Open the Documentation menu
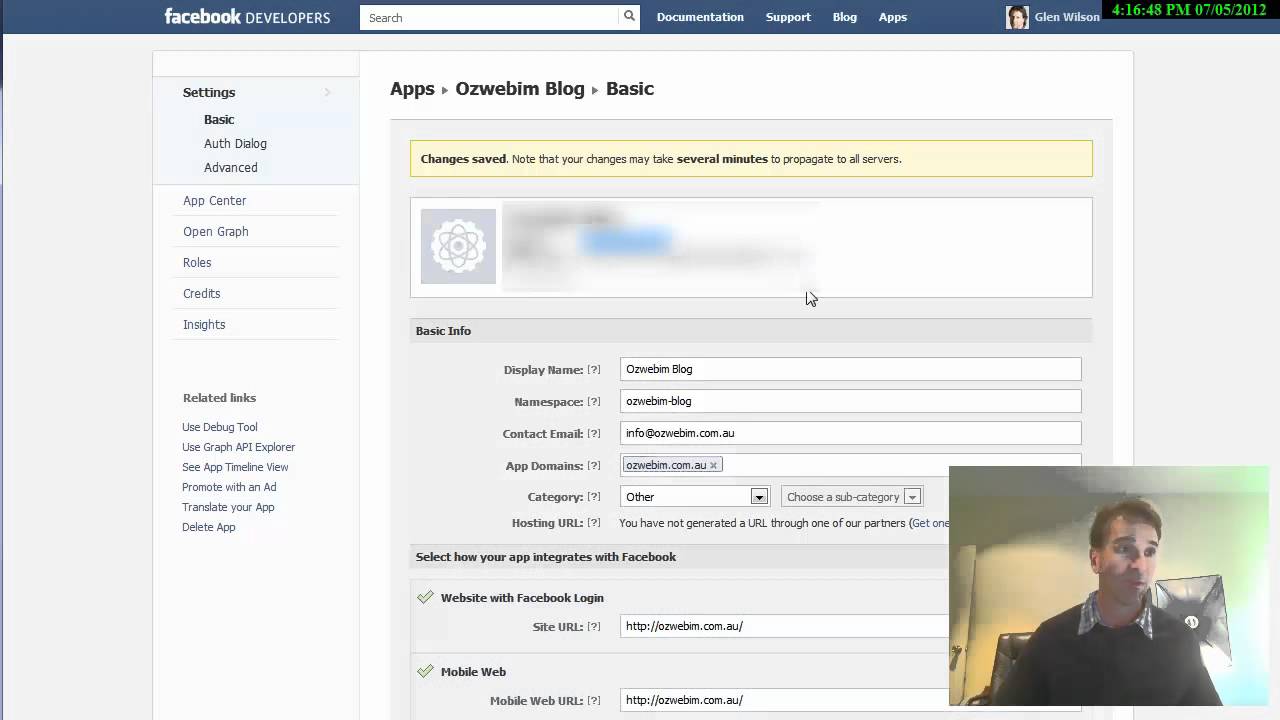 [x=700, y=17]
